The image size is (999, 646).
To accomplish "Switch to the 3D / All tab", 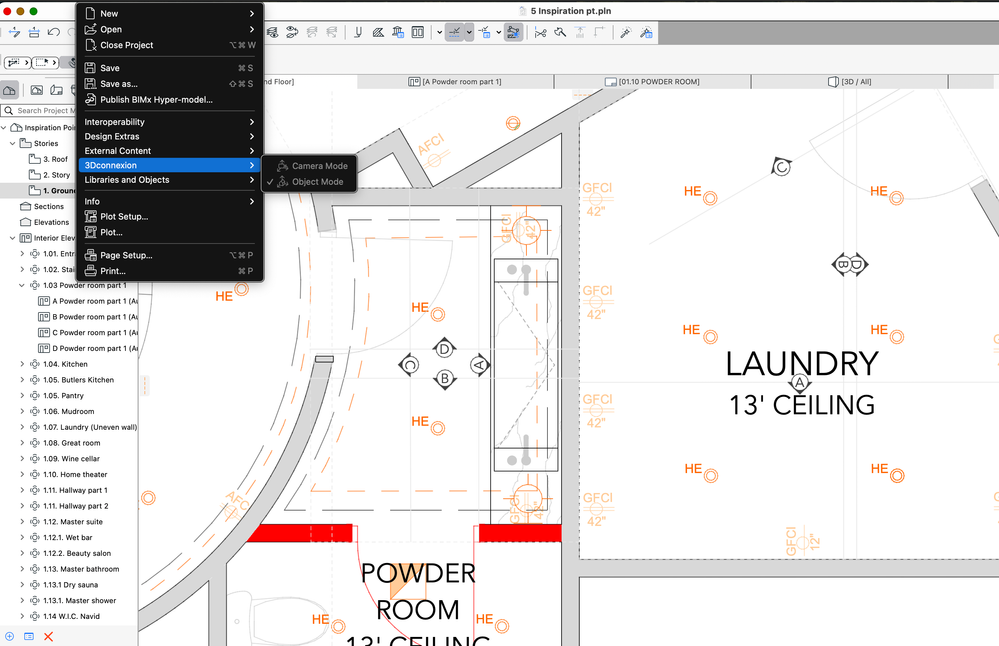I will click(x=849, y=82).
